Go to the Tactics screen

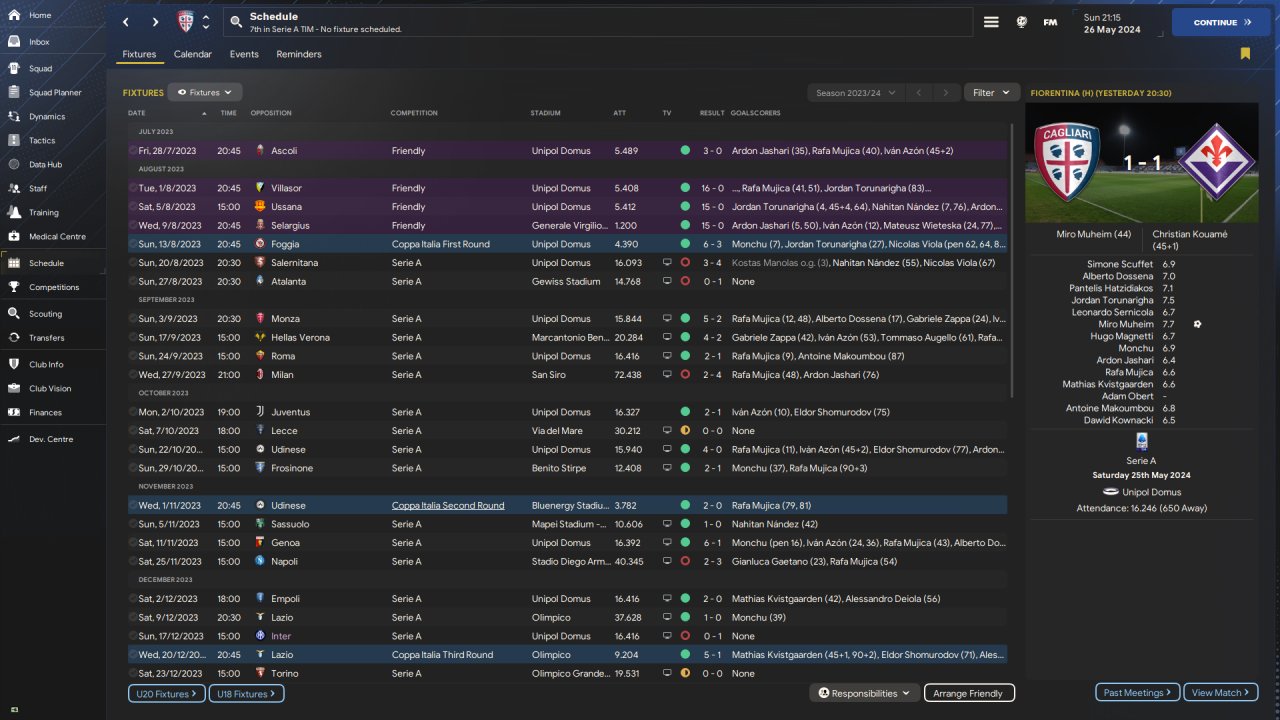coord(41,141)
